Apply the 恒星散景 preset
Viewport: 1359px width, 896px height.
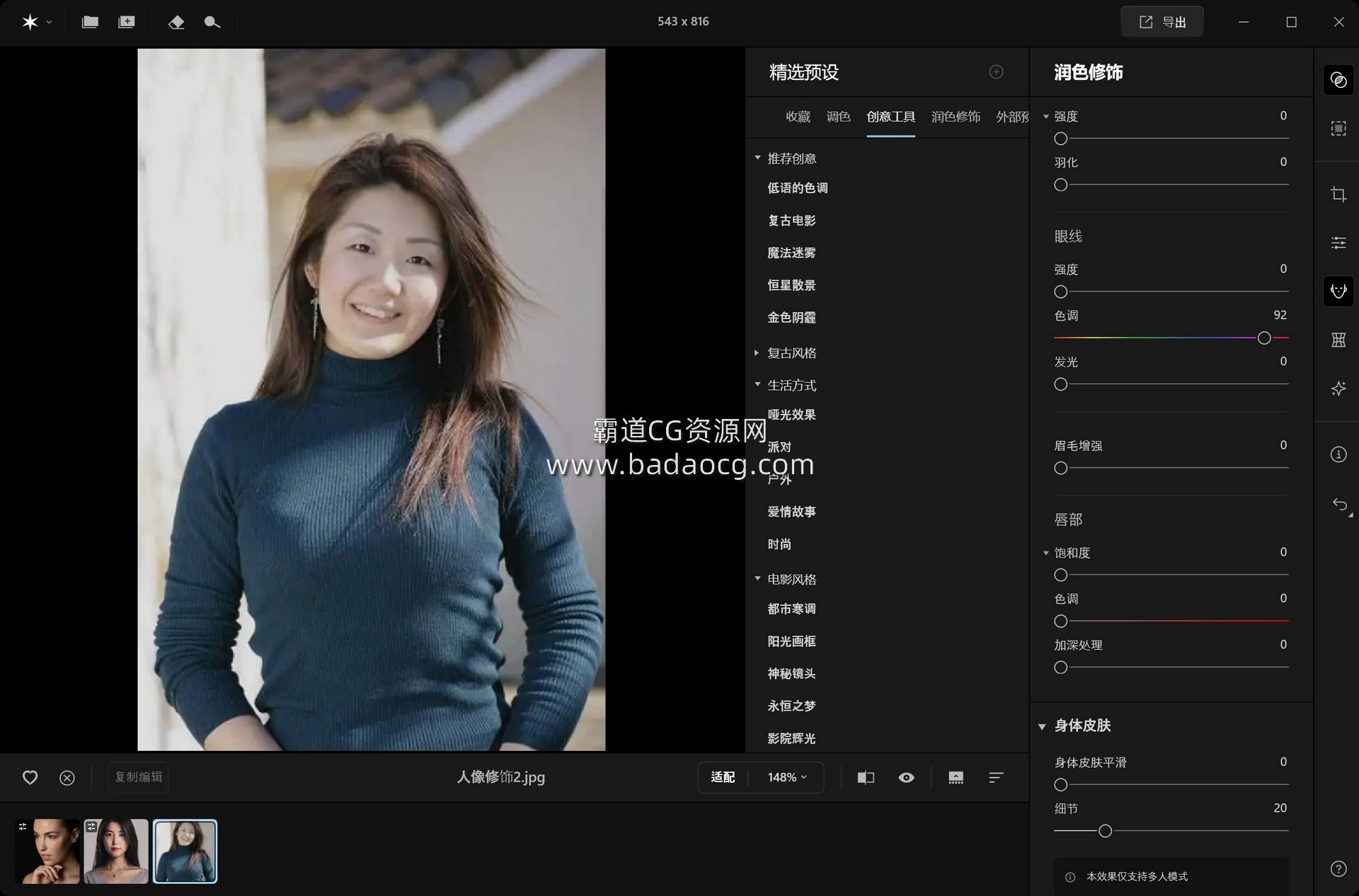(791, 285)
